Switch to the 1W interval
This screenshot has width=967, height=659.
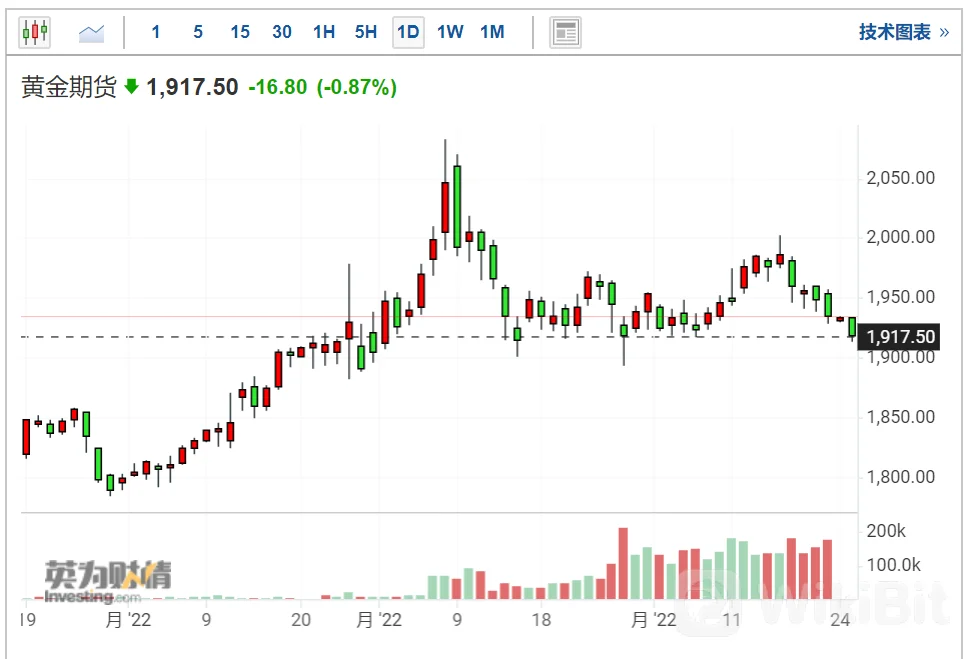450,32
